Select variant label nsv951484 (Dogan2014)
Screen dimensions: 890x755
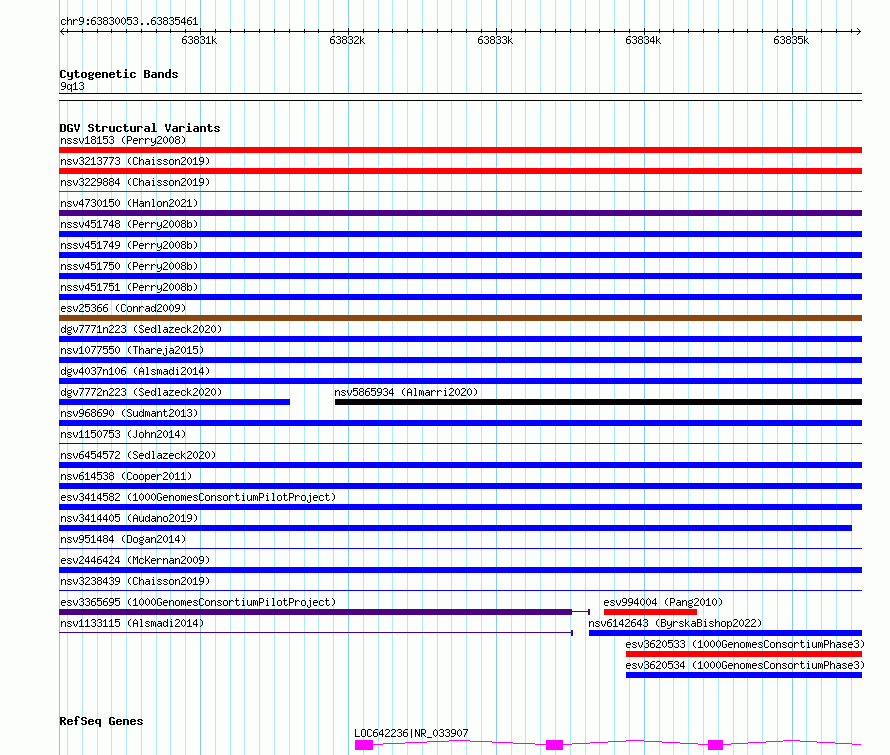(123, 539)
